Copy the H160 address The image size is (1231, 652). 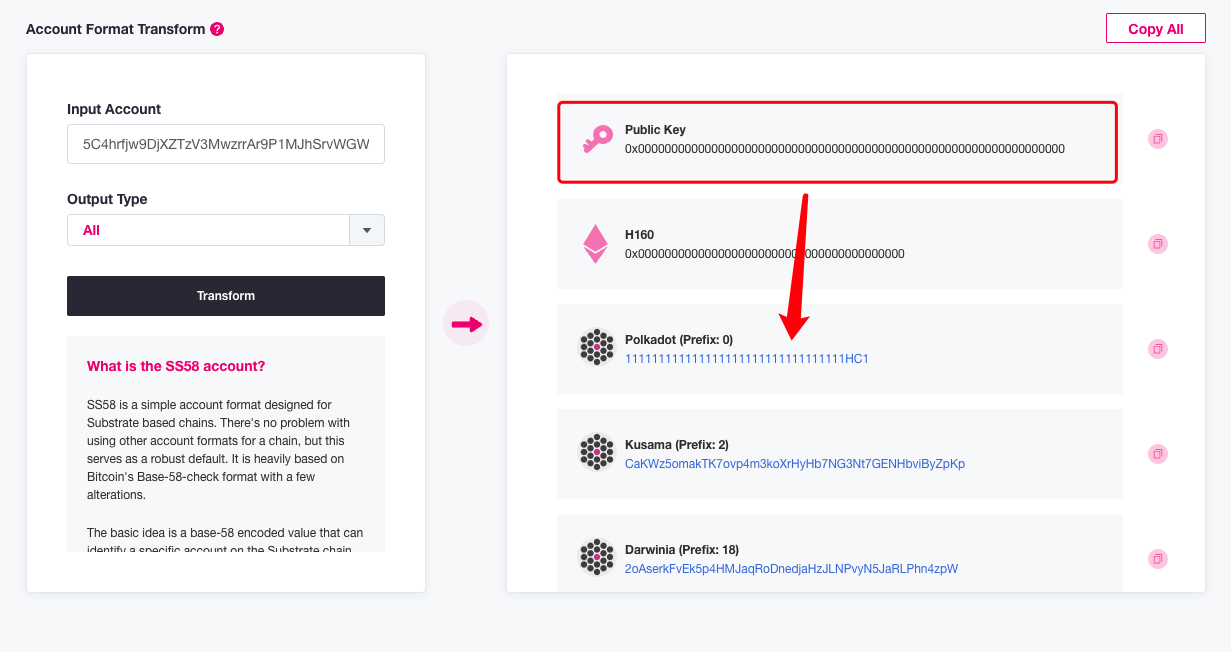(1157, 243)
